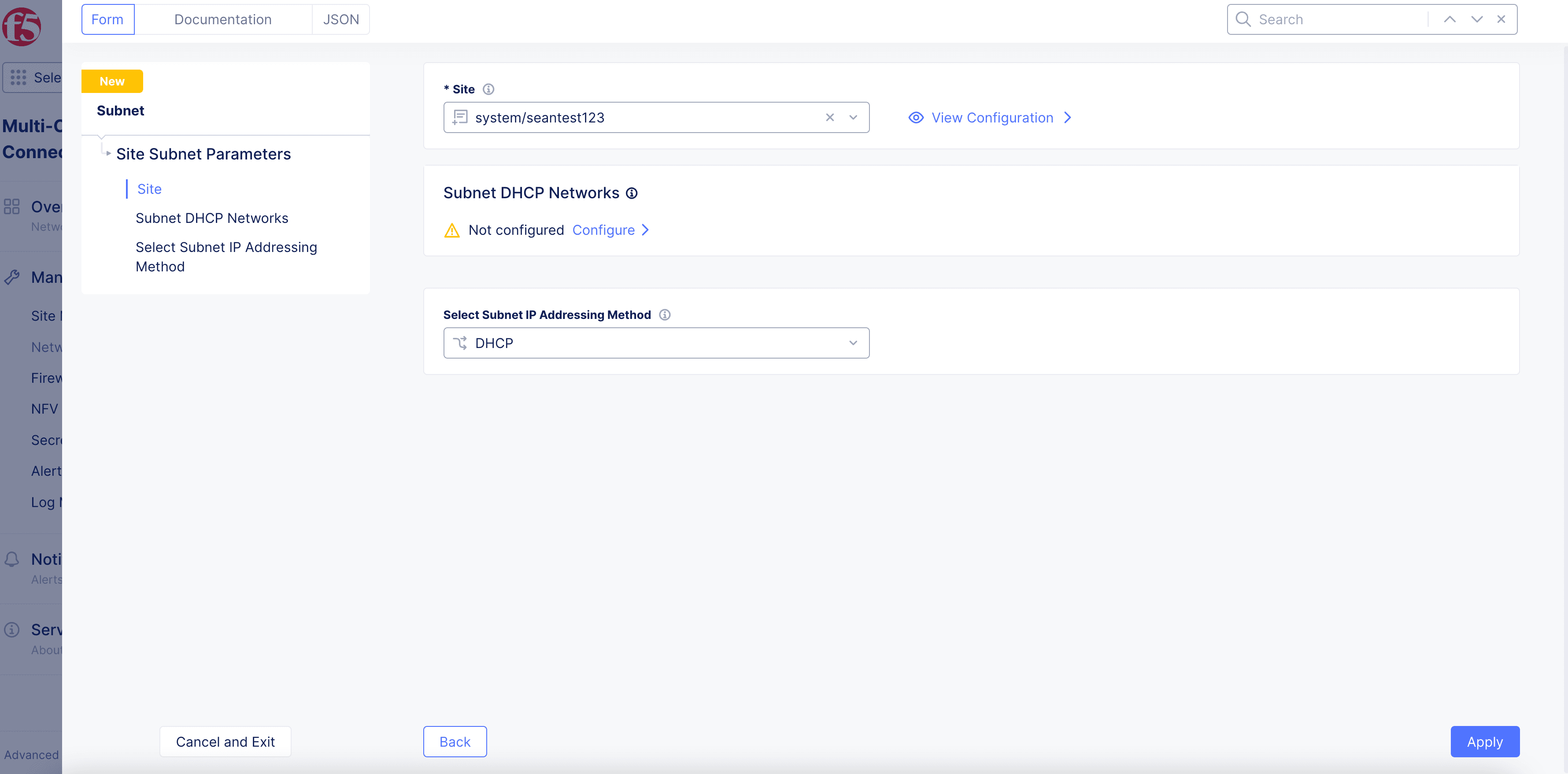Click the chevron arrow next to View Configuration
1568x774 pixels.
pyautogui.click(x=1069, y=117)
